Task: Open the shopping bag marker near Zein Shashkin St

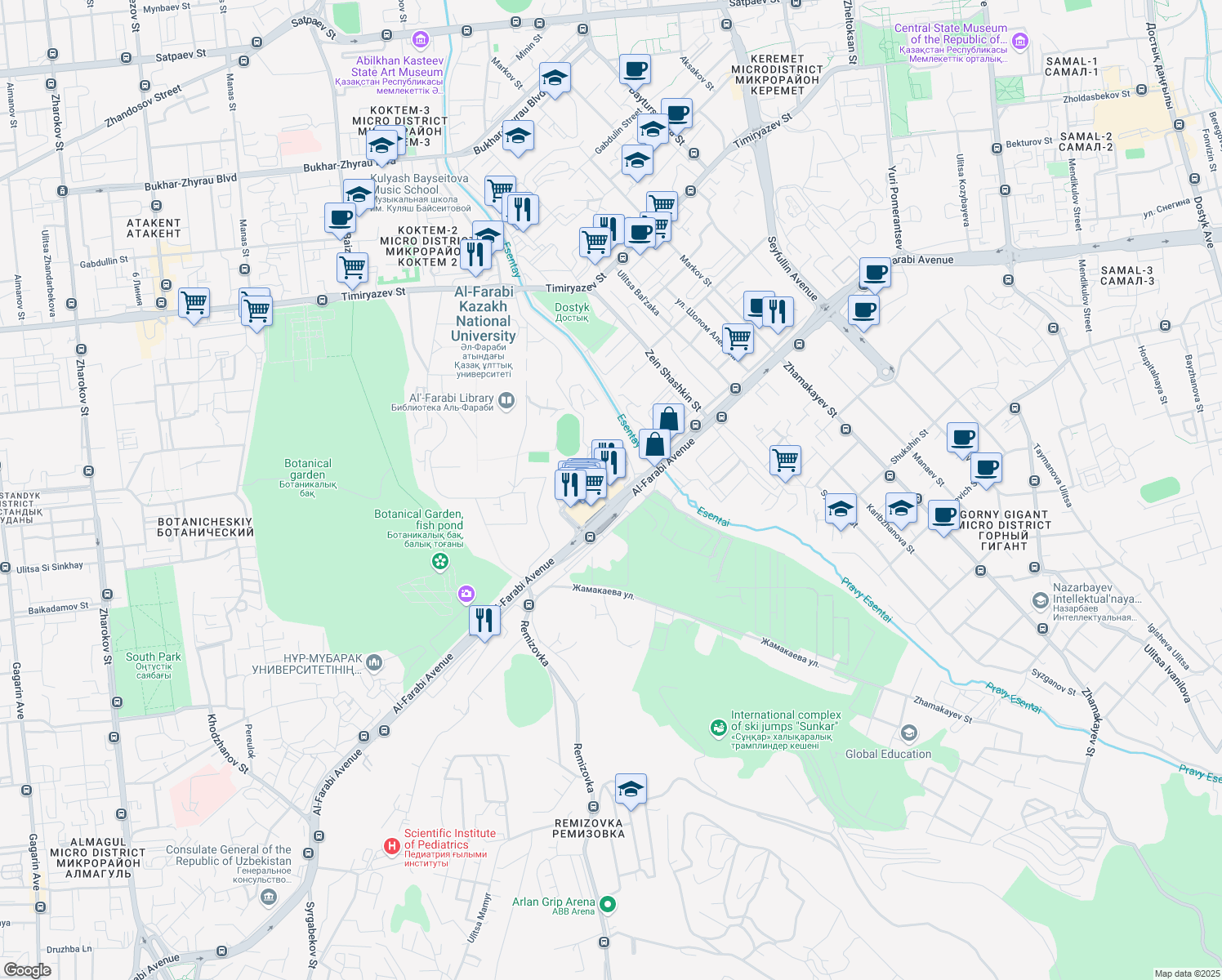Action: click(x=668, y=420)
